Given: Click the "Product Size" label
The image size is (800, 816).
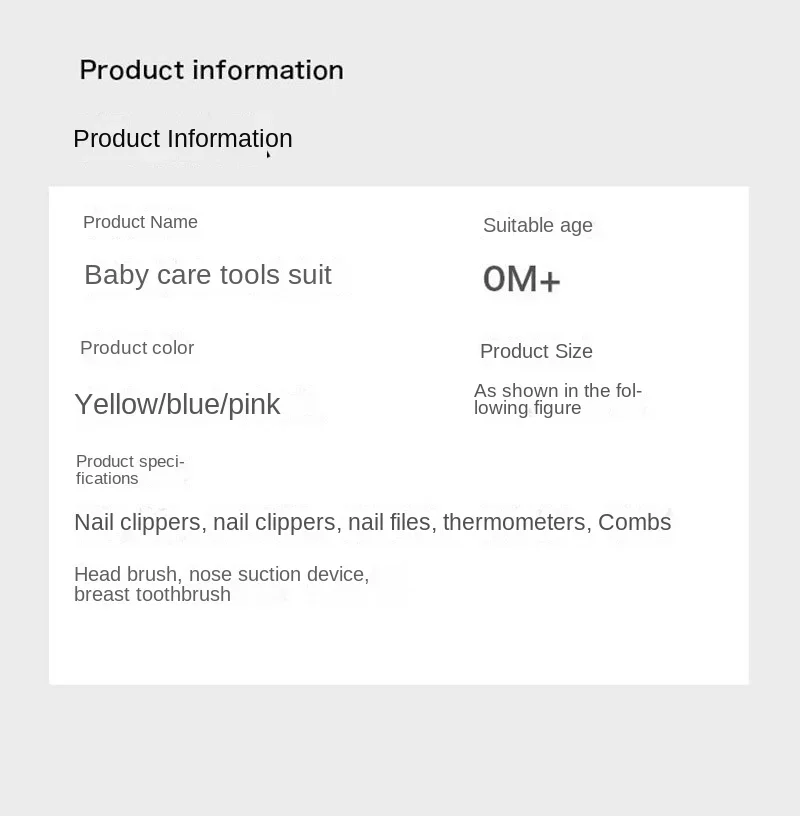Looking at the screenshot, I should 536,351.
